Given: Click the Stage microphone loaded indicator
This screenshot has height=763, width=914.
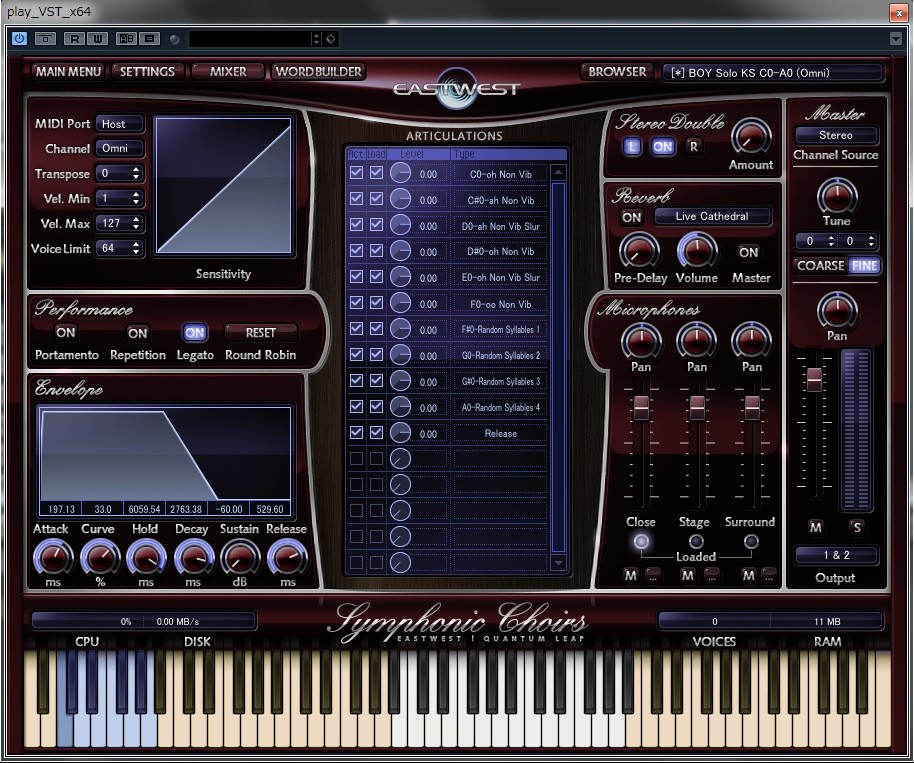Looking at the screenshot, I should pos(696,542).
